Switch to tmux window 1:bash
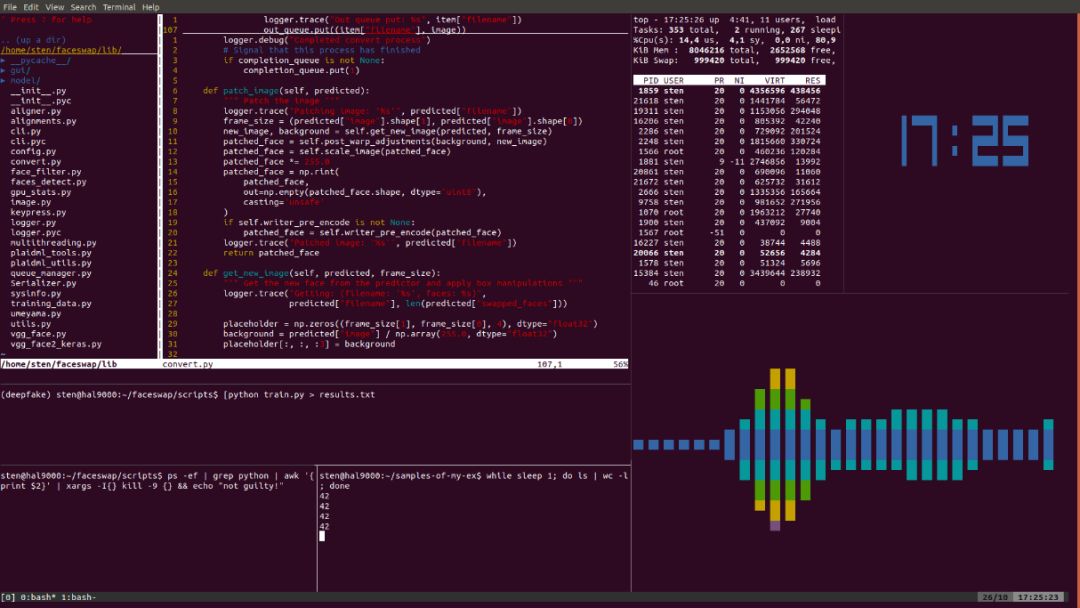1080x608 pixels. (x=77, y=597)
